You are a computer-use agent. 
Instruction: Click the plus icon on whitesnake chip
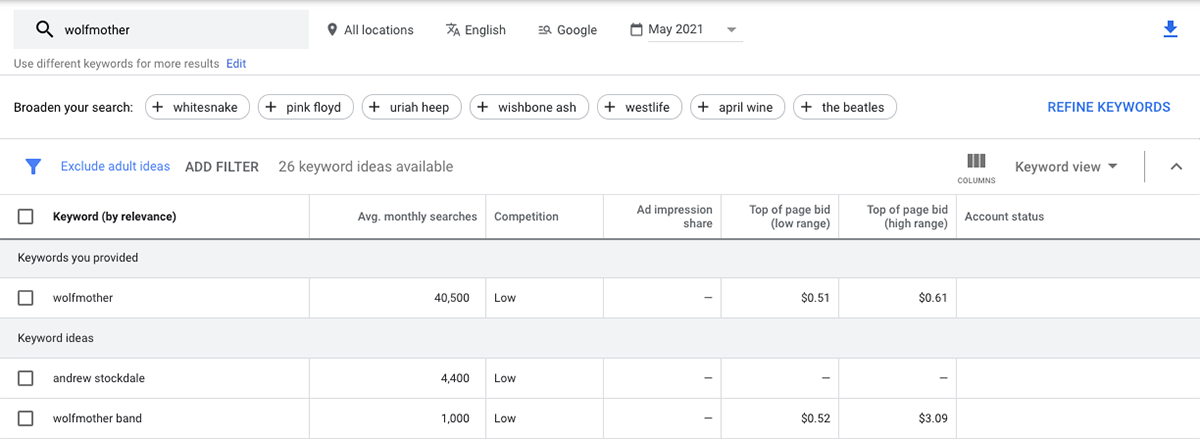coord(158,107)
